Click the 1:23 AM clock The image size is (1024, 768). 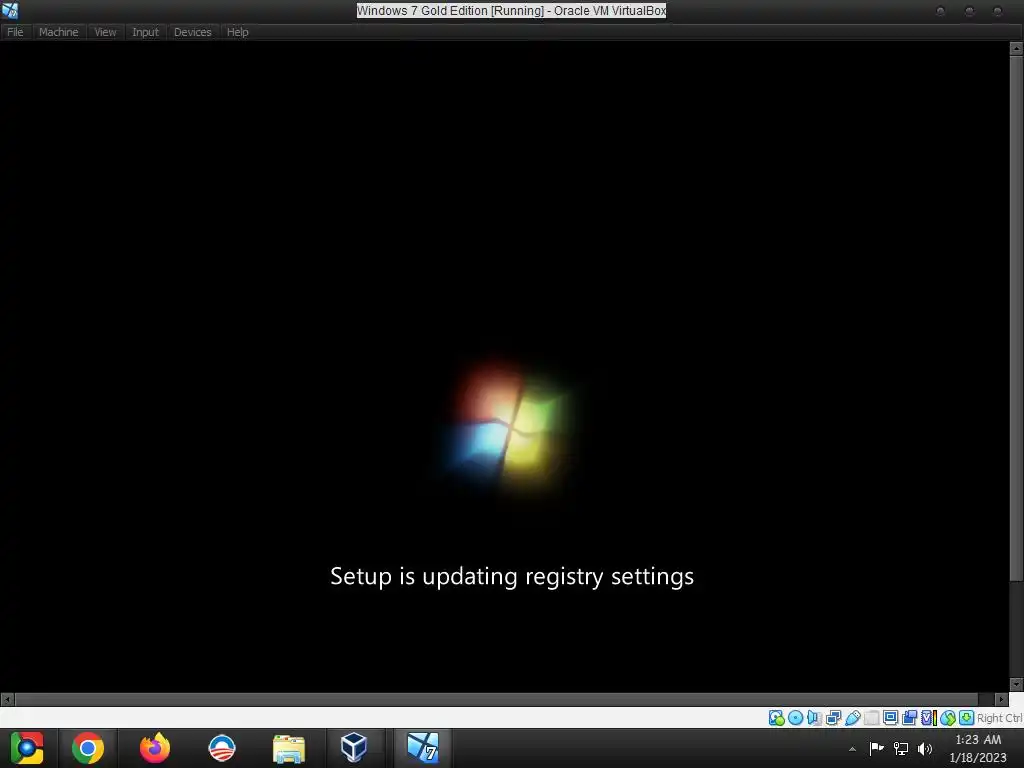tap(978, 740)
